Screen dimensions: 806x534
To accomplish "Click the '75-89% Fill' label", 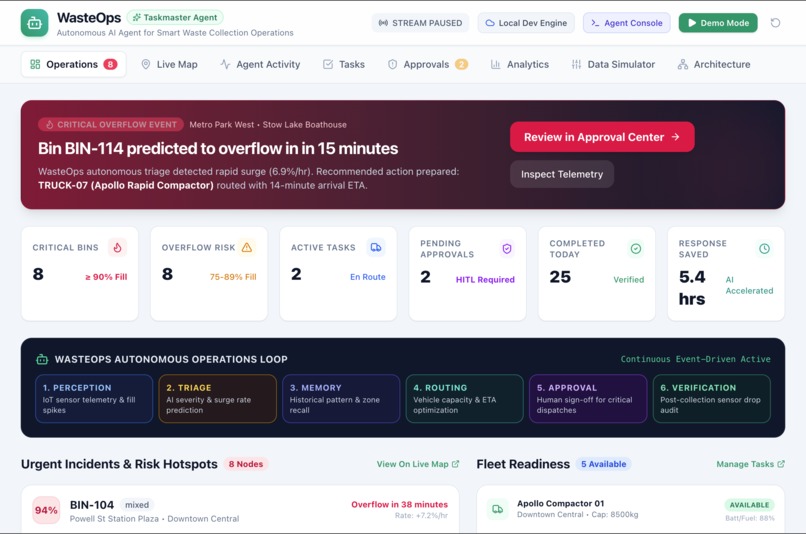I will coord(233,277).
